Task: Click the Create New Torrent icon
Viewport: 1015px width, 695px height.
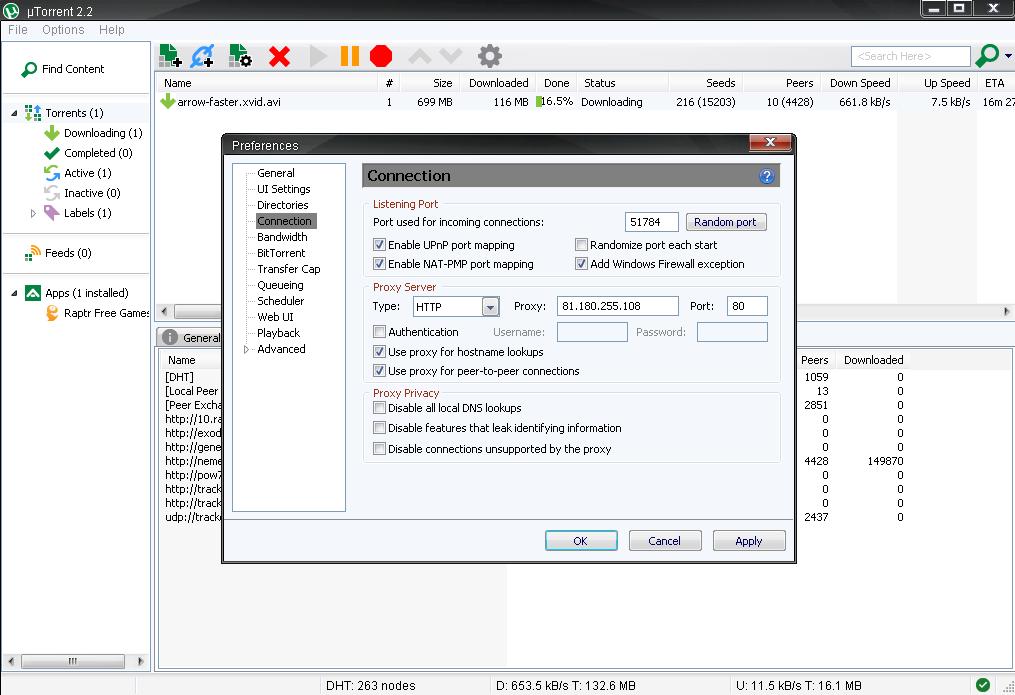Action: pos(240,56)
